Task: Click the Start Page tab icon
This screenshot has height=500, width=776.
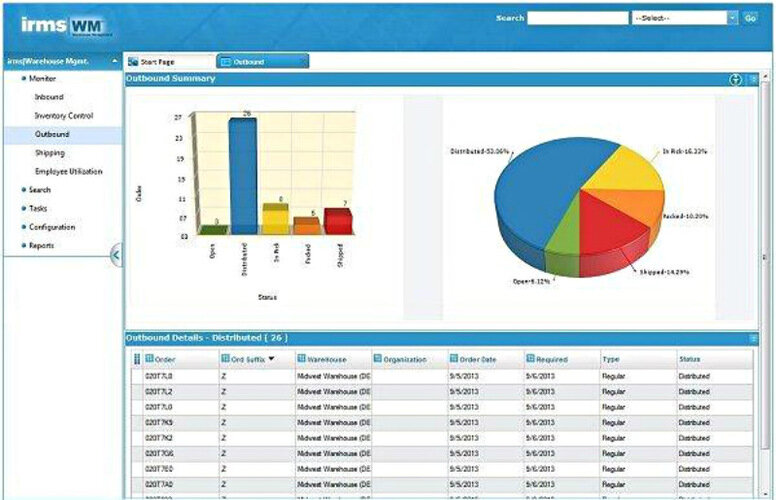Action: [x=132, y=62]
